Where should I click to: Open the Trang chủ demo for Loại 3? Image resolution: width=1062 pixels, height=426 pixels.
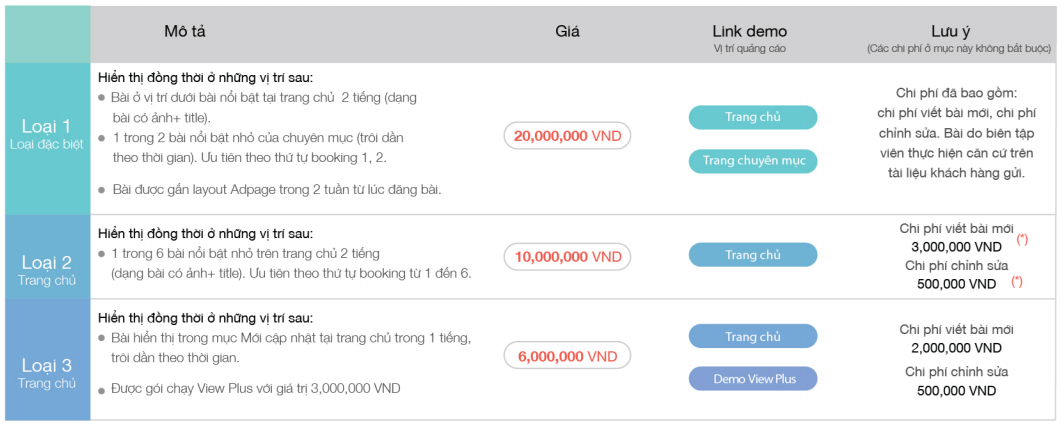pos(753,337)
